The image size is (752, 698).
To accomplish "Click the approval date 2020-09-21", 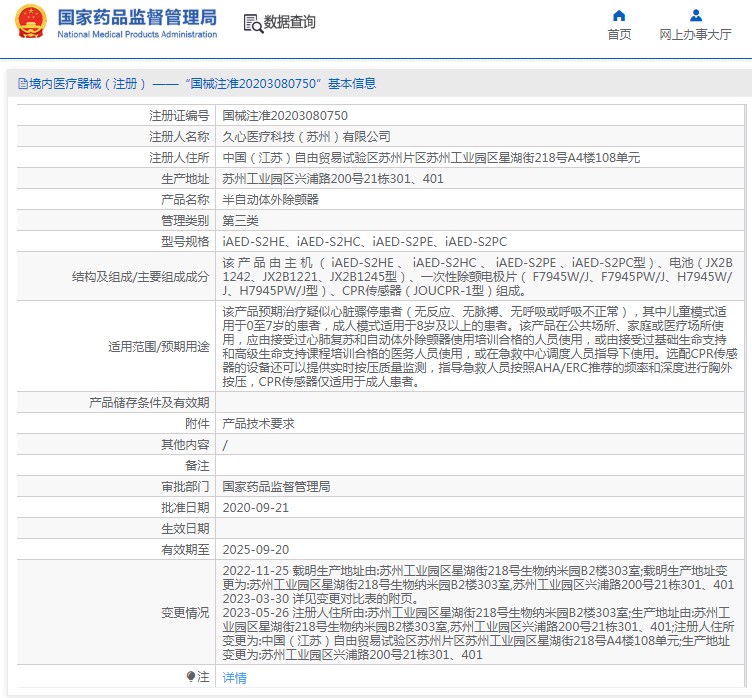I will click(x=255, y=507).
